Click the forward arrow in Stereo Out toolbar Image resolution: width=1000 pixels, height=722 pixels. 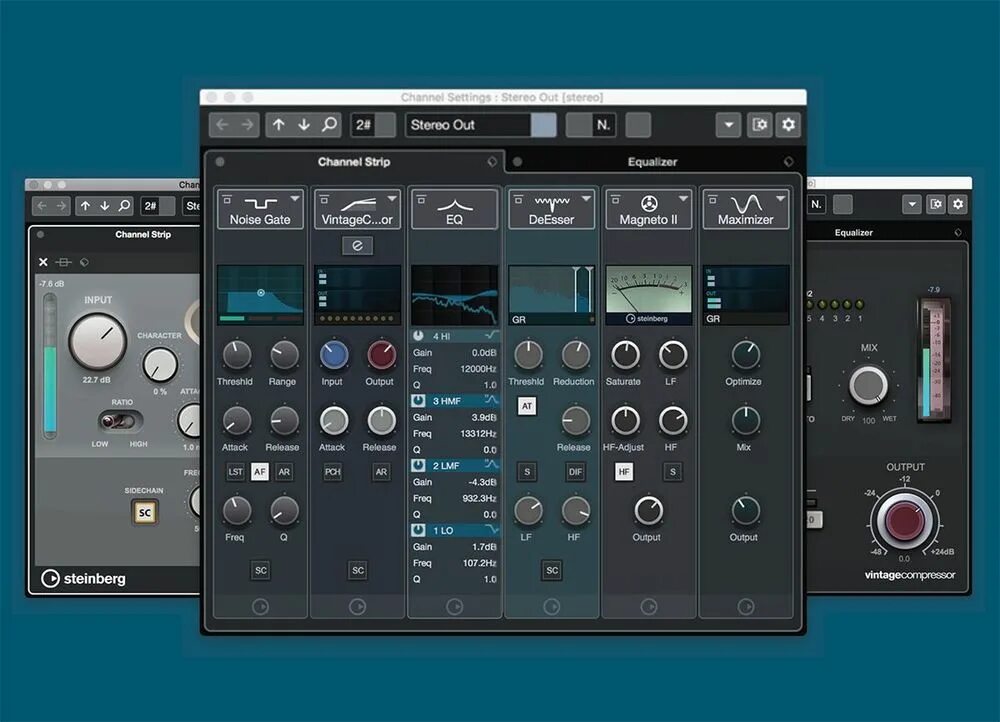247,125
